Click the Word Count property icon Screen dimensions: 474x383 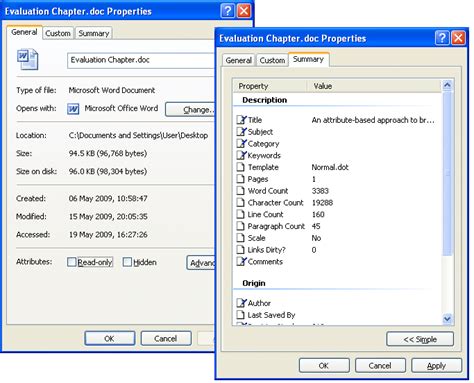click(x=240, y=191)
